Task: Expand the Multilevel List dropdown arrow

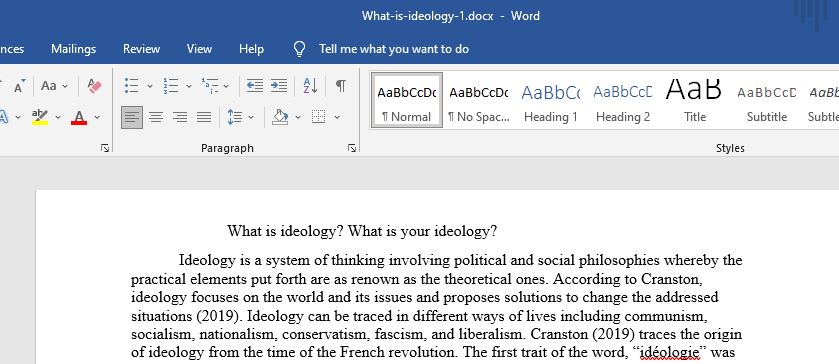Action: [226, 86]
